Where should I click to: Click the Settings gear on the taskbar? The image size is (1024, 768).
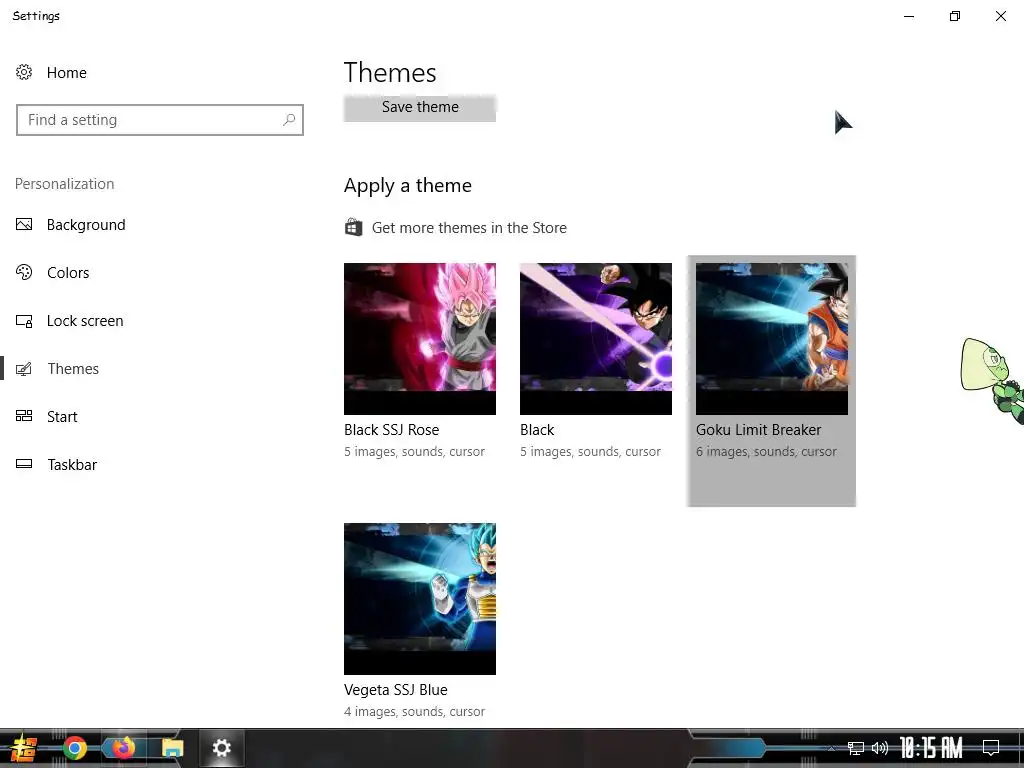click(221, 748)
